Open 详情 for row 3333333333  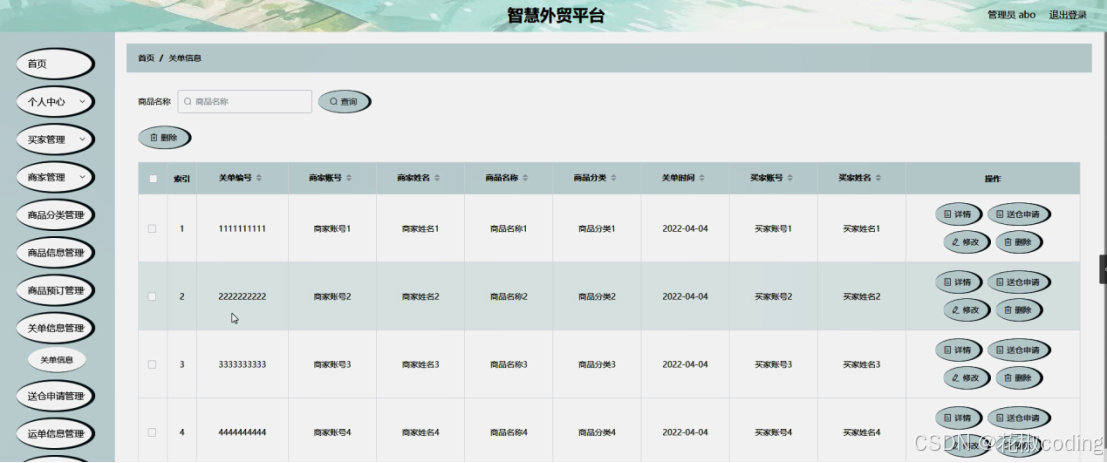[958, 349]
